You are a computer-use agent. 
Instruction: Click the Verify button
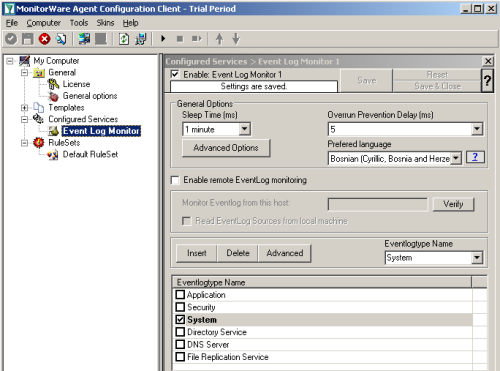pyautogui.click(x=453, y=204)
